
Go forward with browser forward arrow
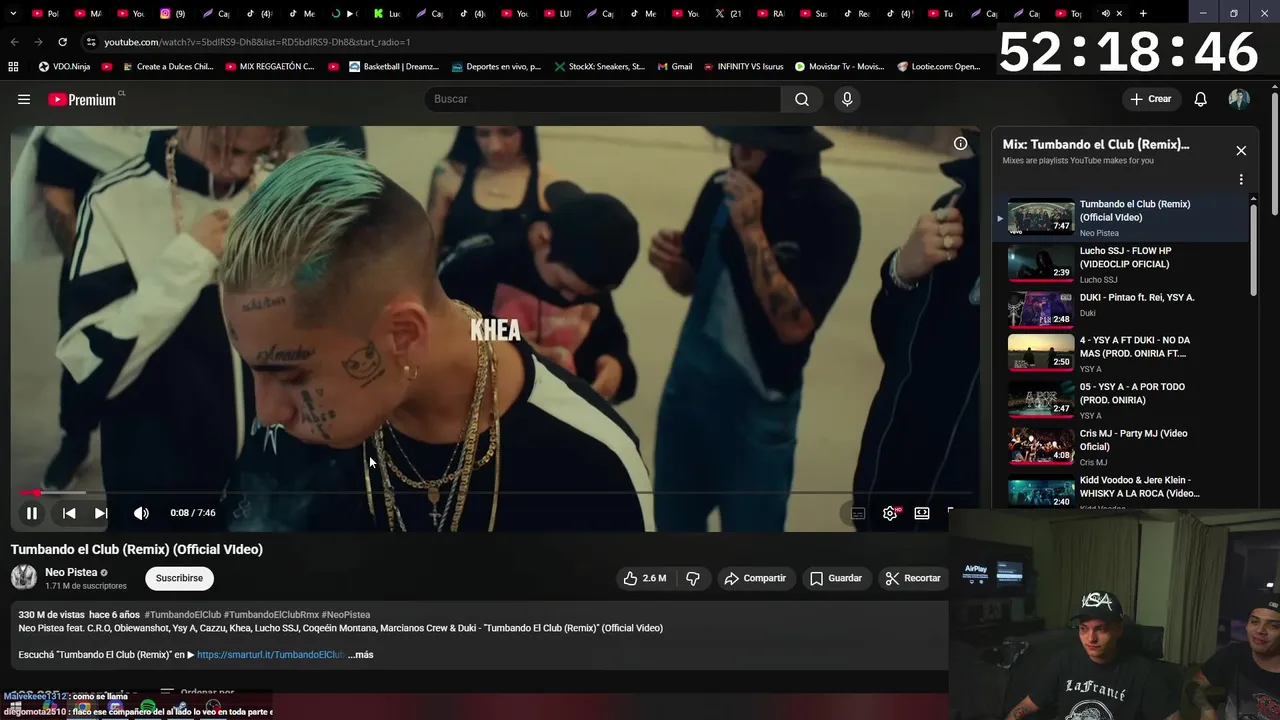point(38,42)
